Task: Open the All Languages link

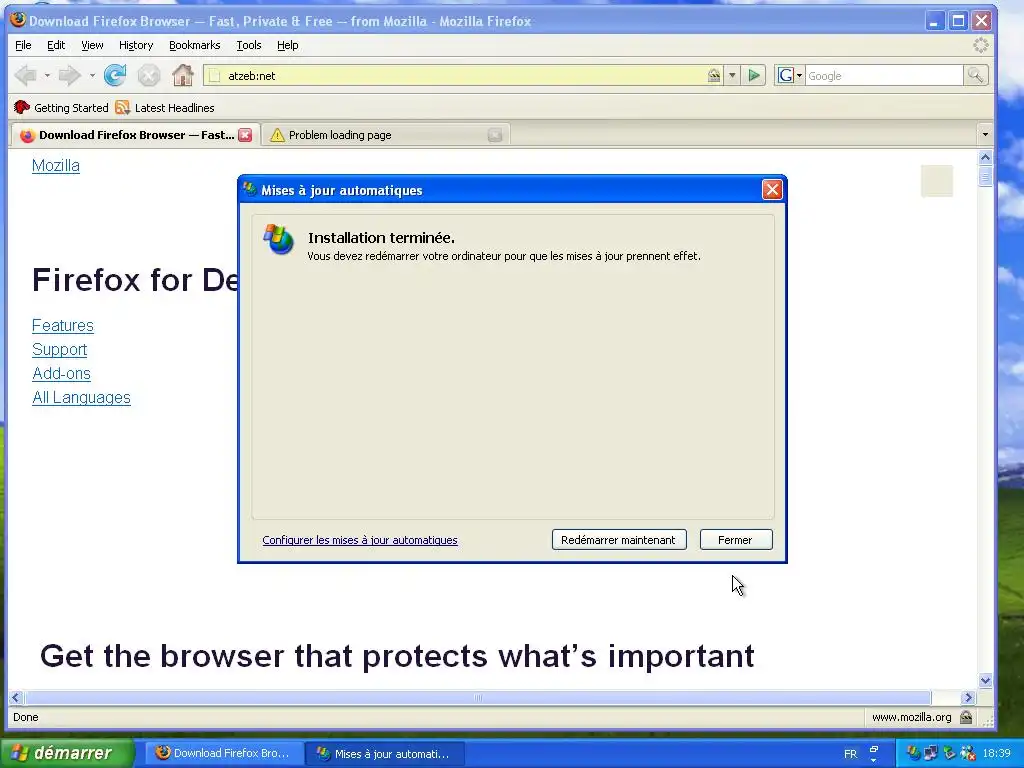Action: click(x=81, y=398)
